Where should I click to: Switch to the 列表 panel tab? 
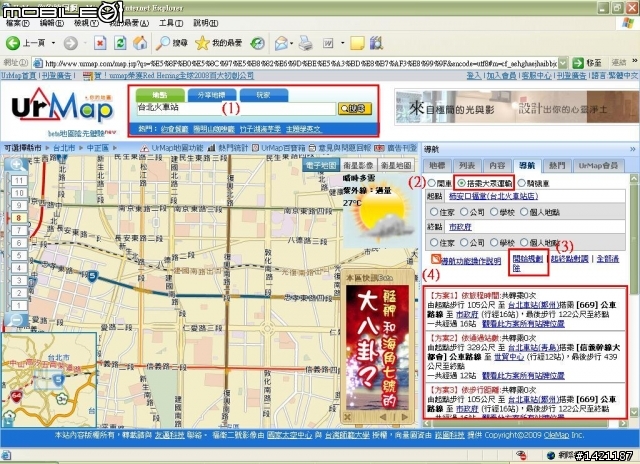467,165
